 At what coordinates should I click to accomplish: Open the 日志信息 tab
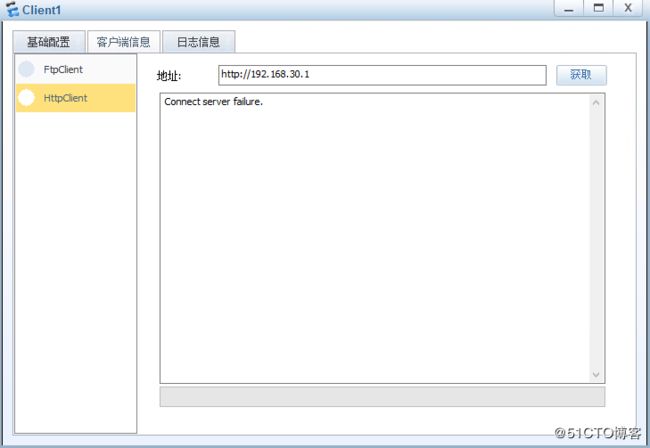click(199, 41)
